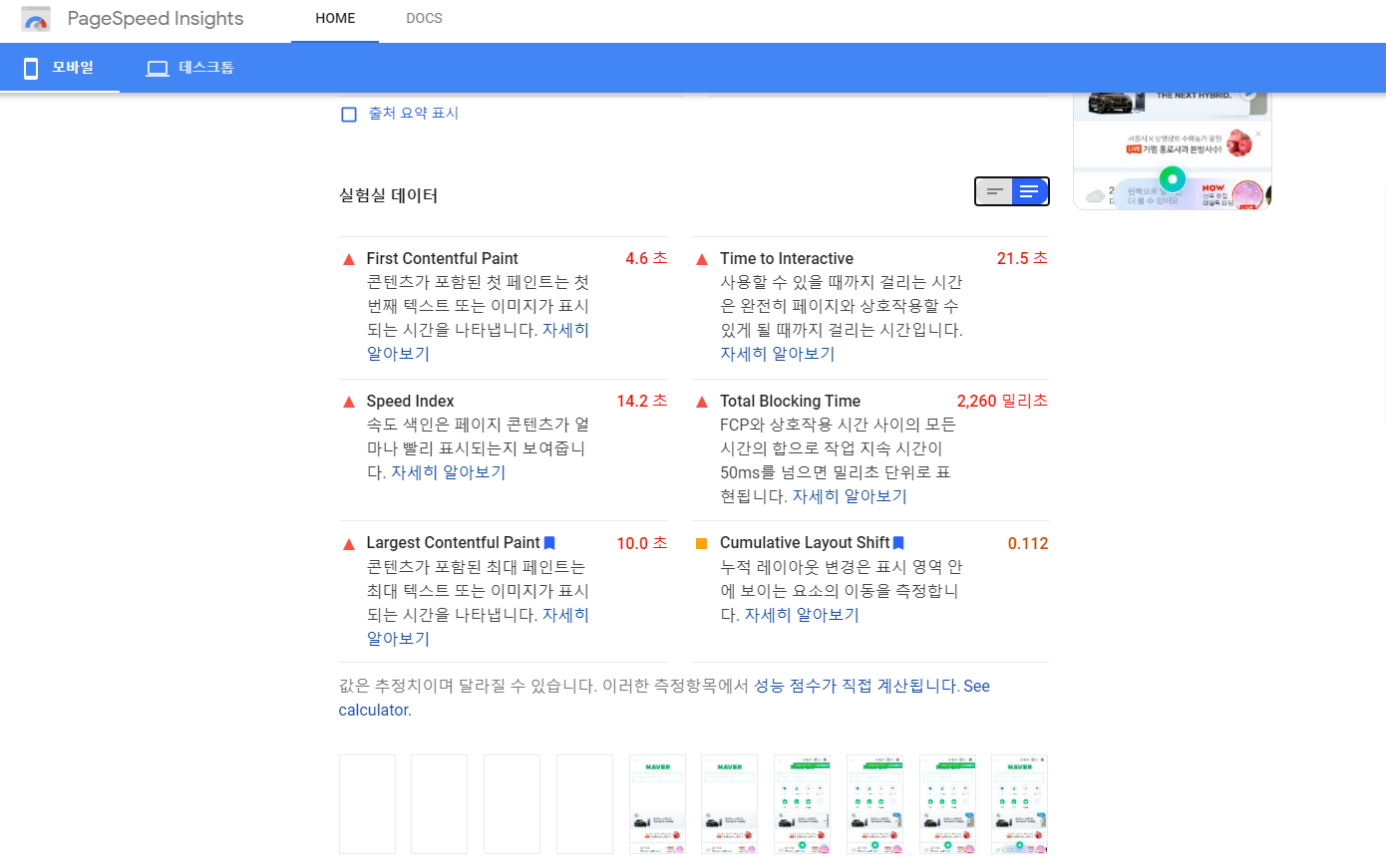Click the warning triangle next to Speed Index
The width and height of the screenshot is (1386, 868).
349,401
